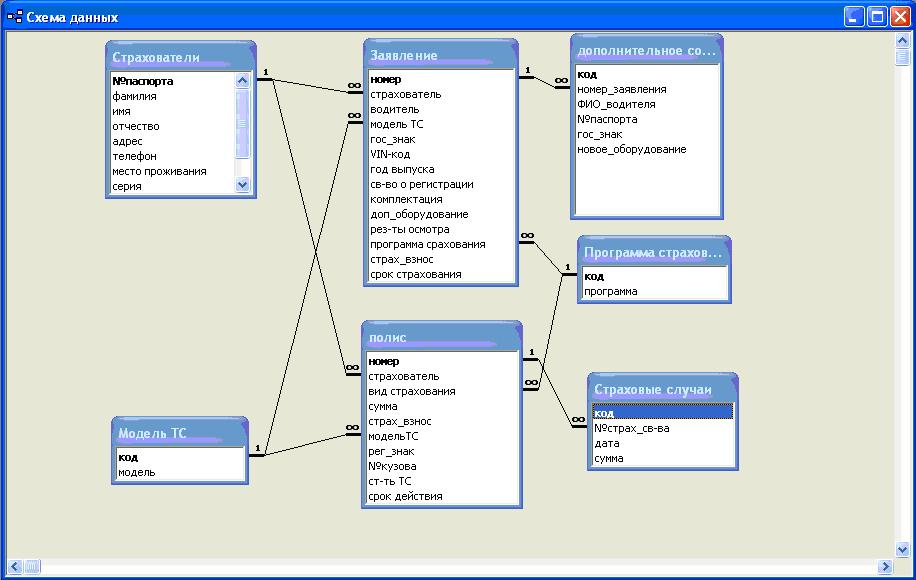Click the horizontal scrollbar right arrow

(884, 567)
